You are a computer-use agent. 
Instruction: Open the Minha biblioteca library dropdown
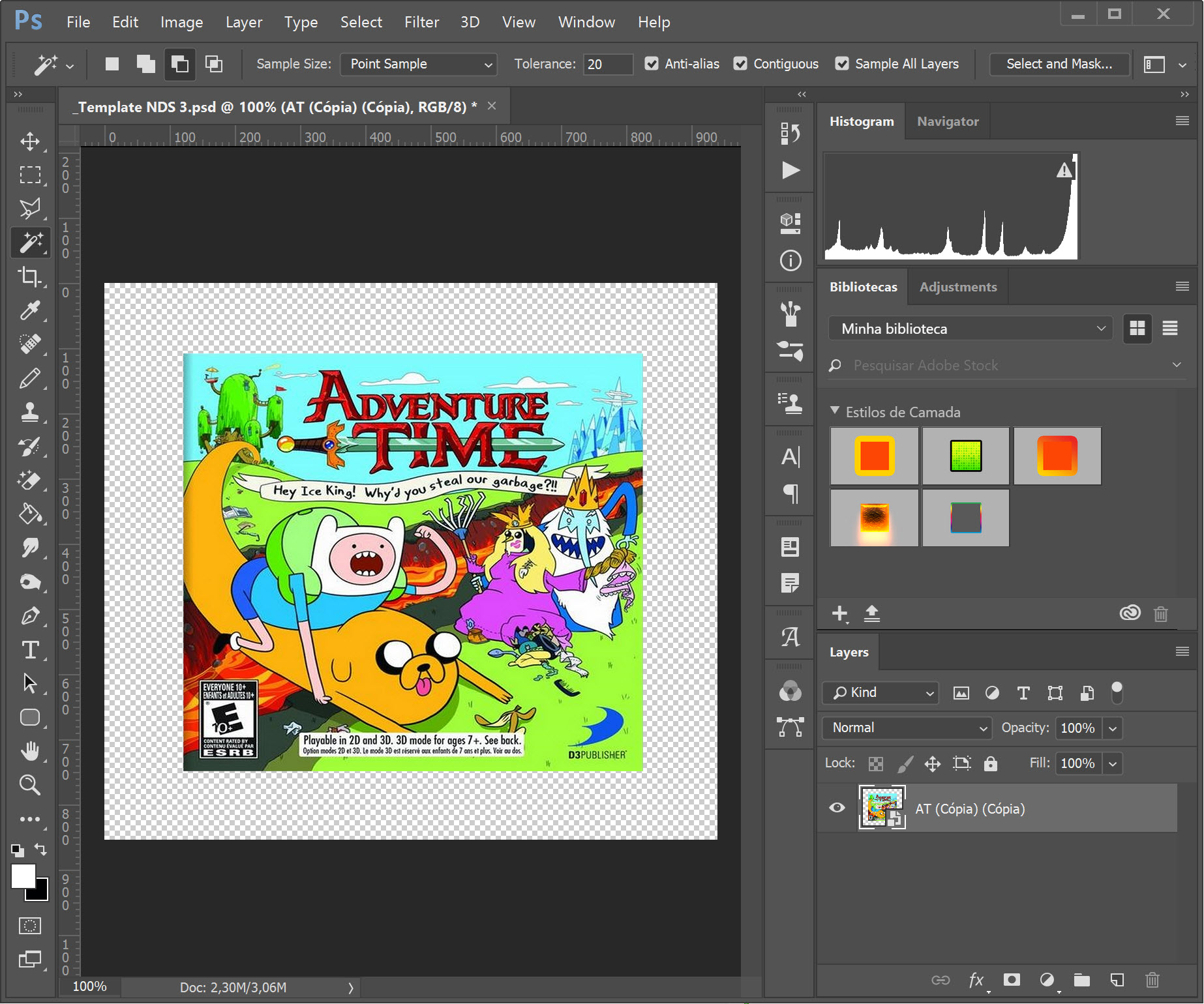[x=971, y=329]
